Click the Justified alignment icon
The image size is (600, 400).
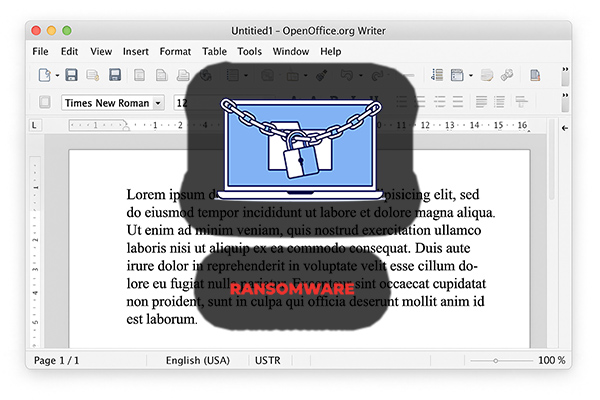pos(458,102)
